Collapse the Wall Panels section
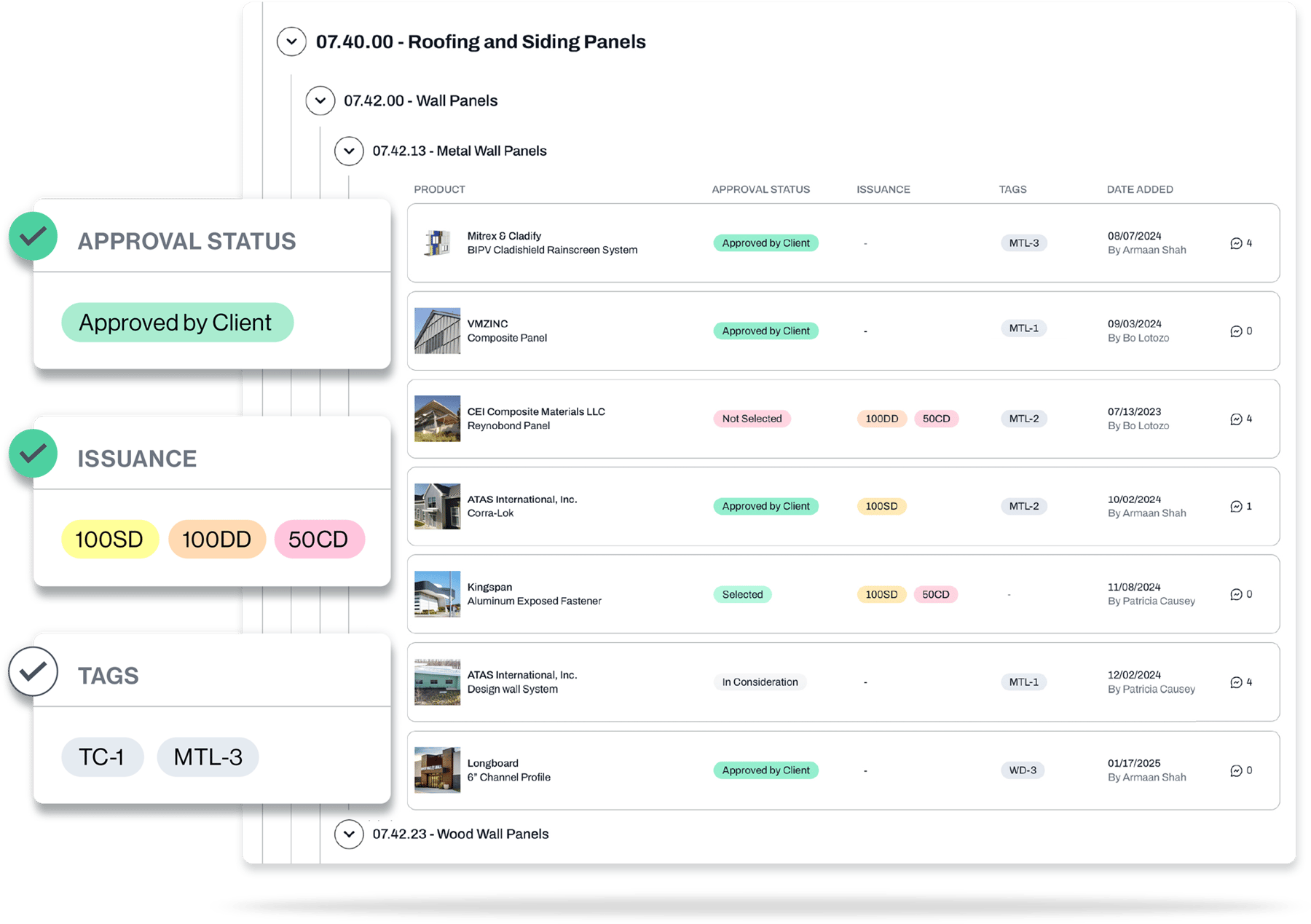1311x924 pixels. point(320,100)
